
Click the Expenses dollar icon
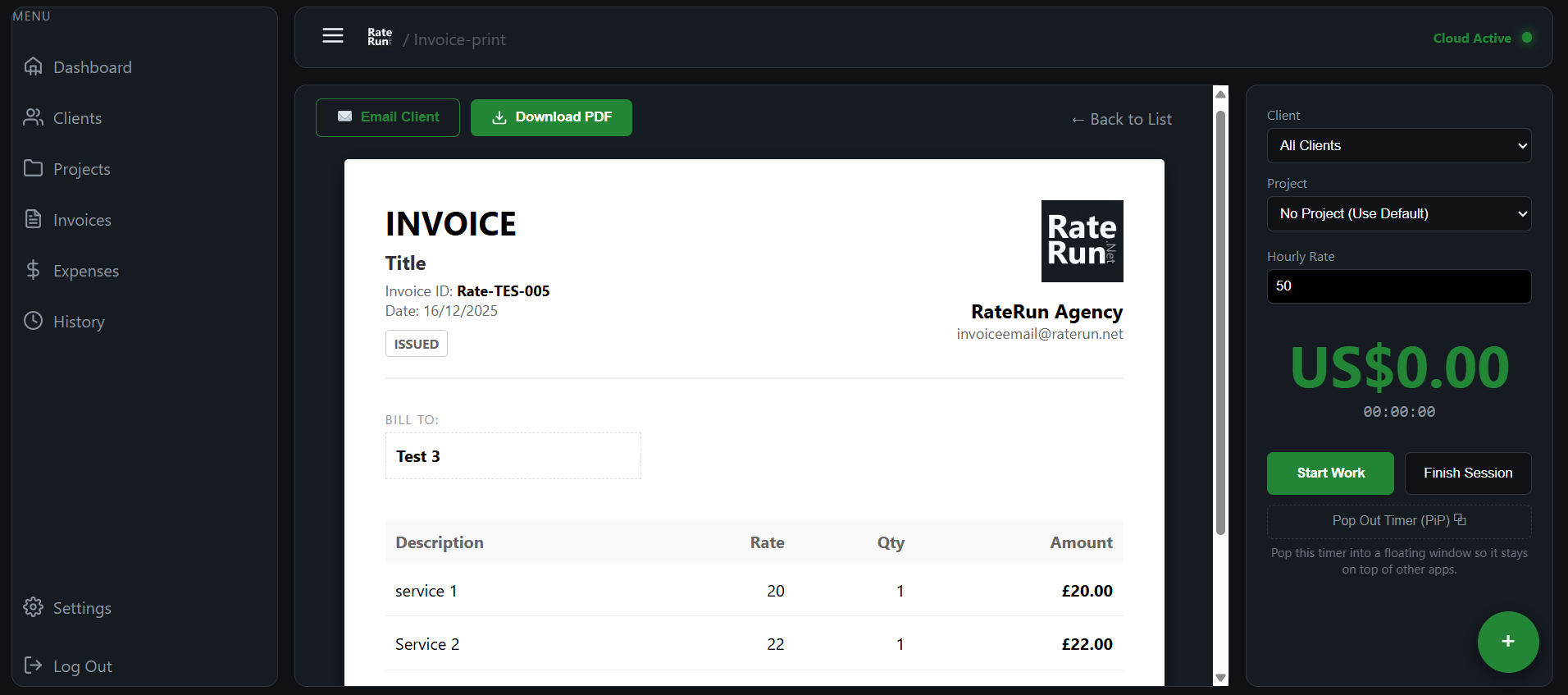[33, 270]
